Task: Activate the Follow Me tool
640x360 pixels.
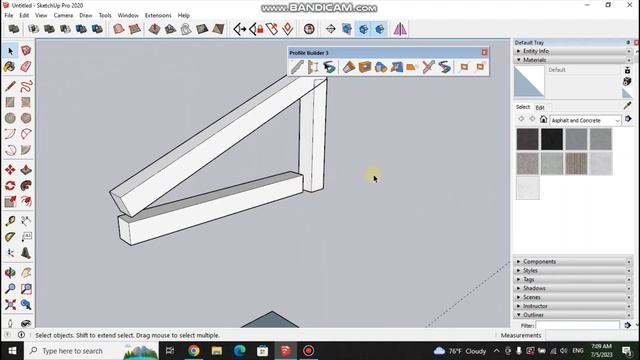Action: (x=26, y=186)
